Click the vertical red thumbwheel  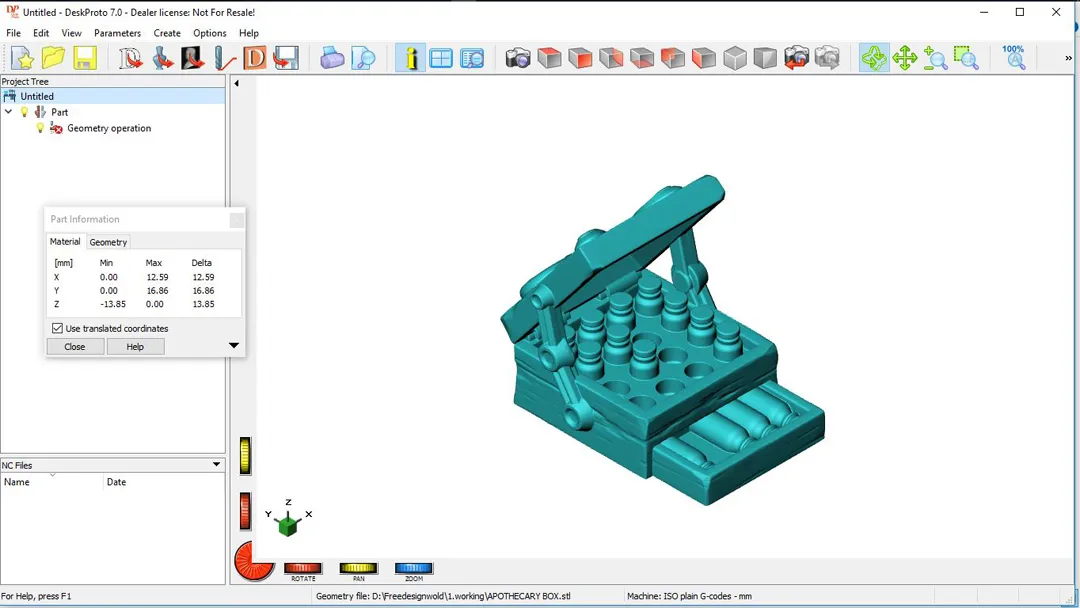(245, 512)
